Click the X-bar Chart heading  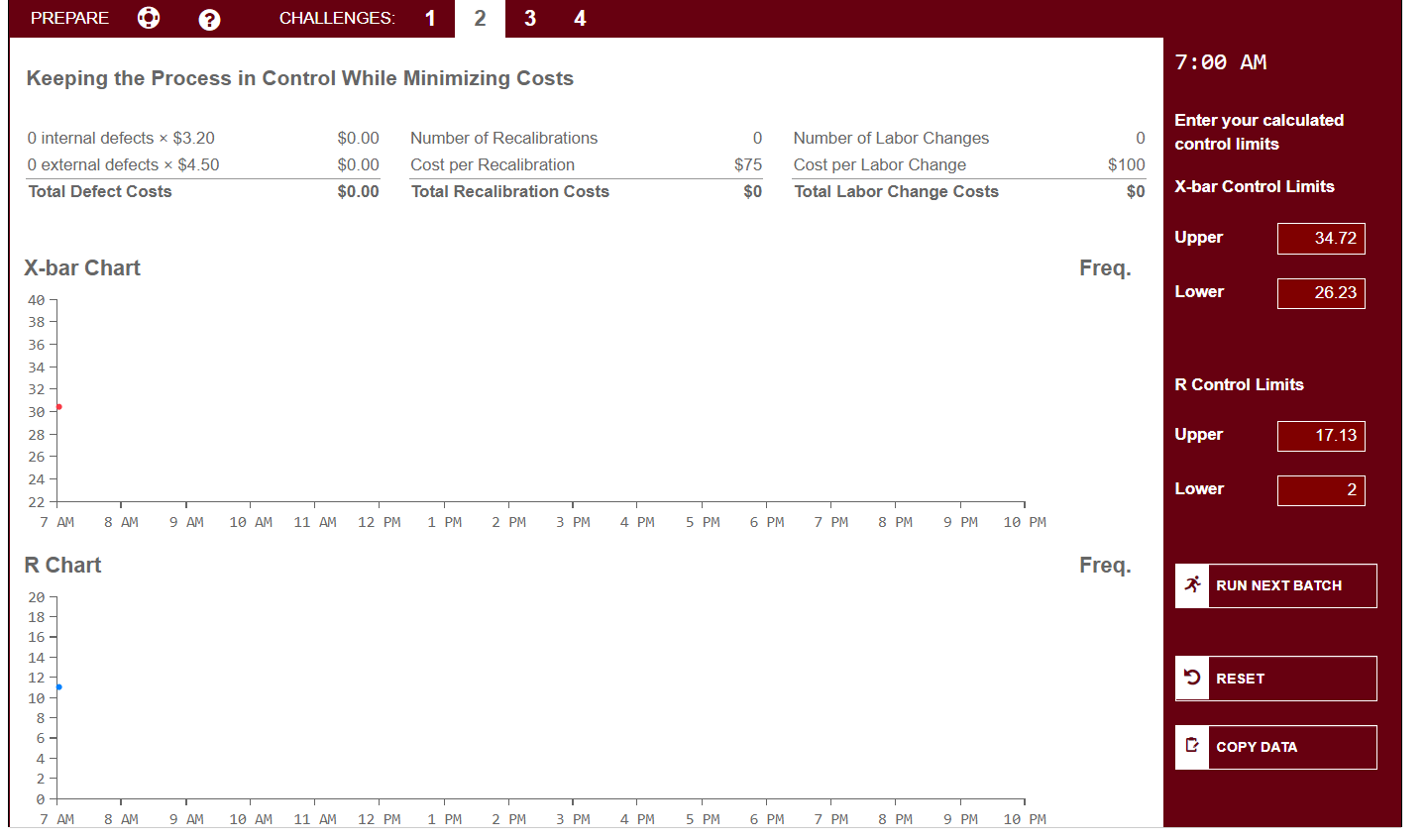pos(82,267)
